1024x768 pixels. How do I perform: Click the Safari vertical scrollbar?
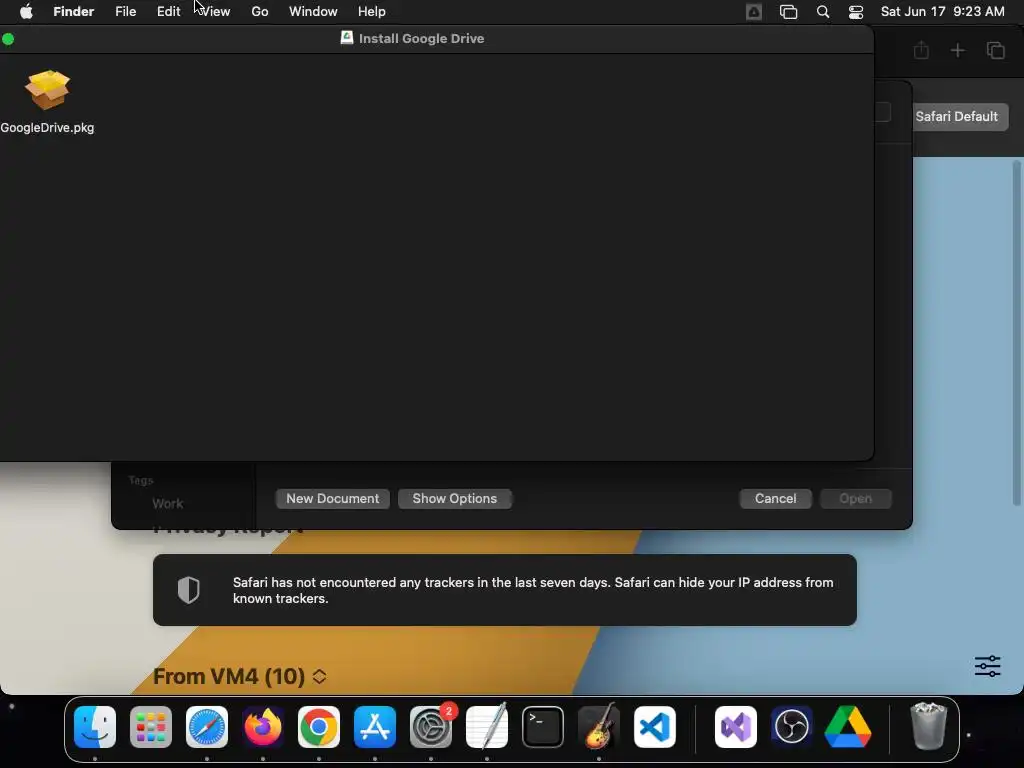click(x=1016, y=333)
